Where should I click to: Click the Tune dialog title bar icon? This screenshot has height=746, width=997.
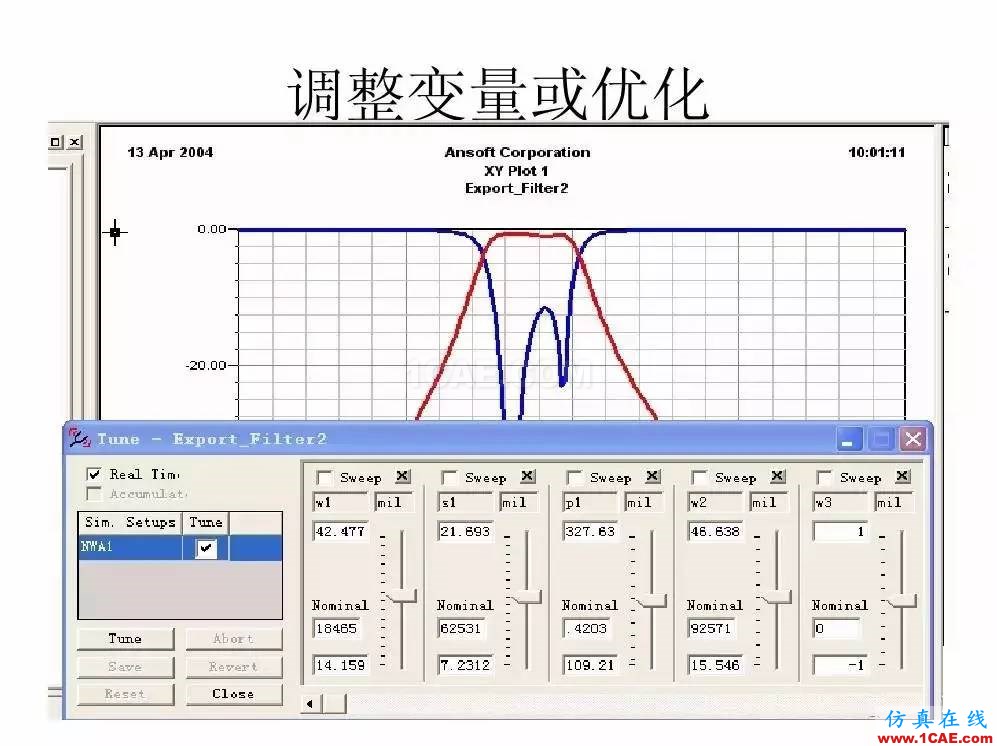[x=79, y=438]
